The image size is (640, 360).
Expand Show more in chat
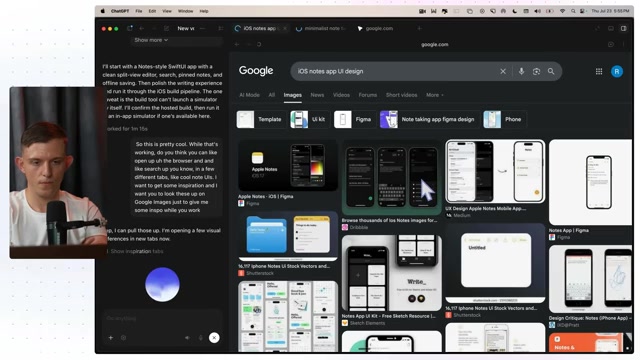click(151, 40)
